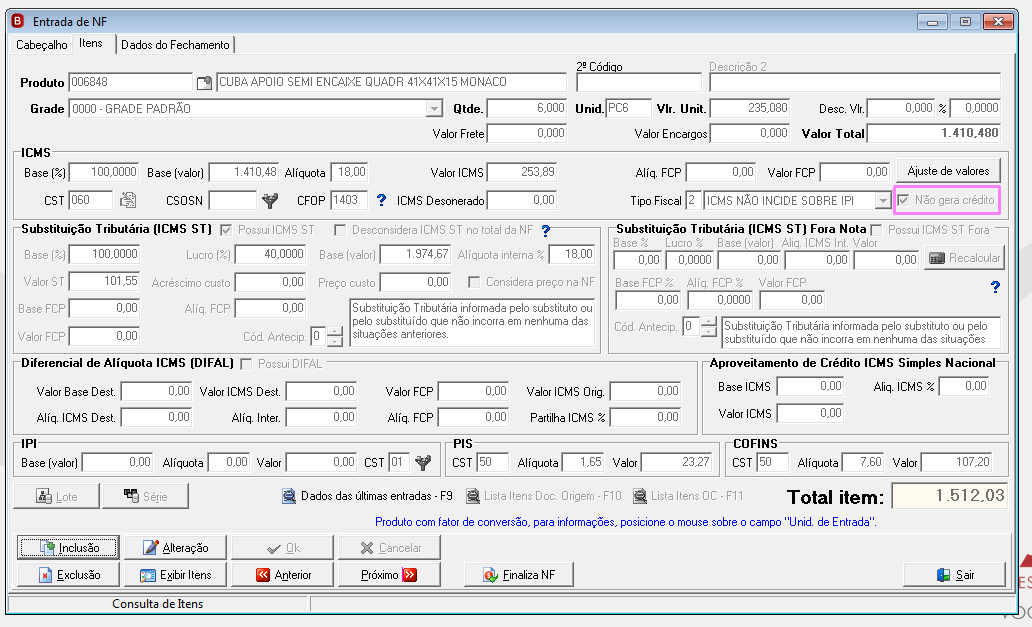Open product lookup icon beside Produto field

205,83
